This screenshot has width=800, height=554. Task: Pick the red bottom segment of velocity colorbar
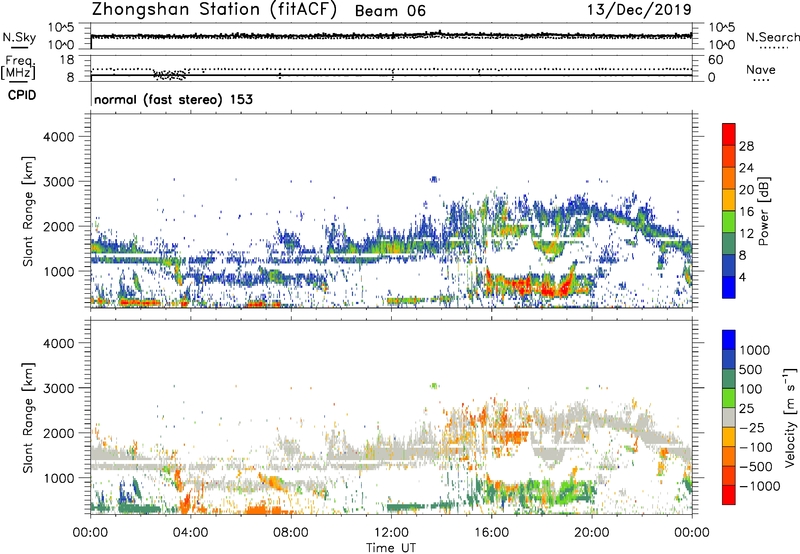click(x=729, y=495)
